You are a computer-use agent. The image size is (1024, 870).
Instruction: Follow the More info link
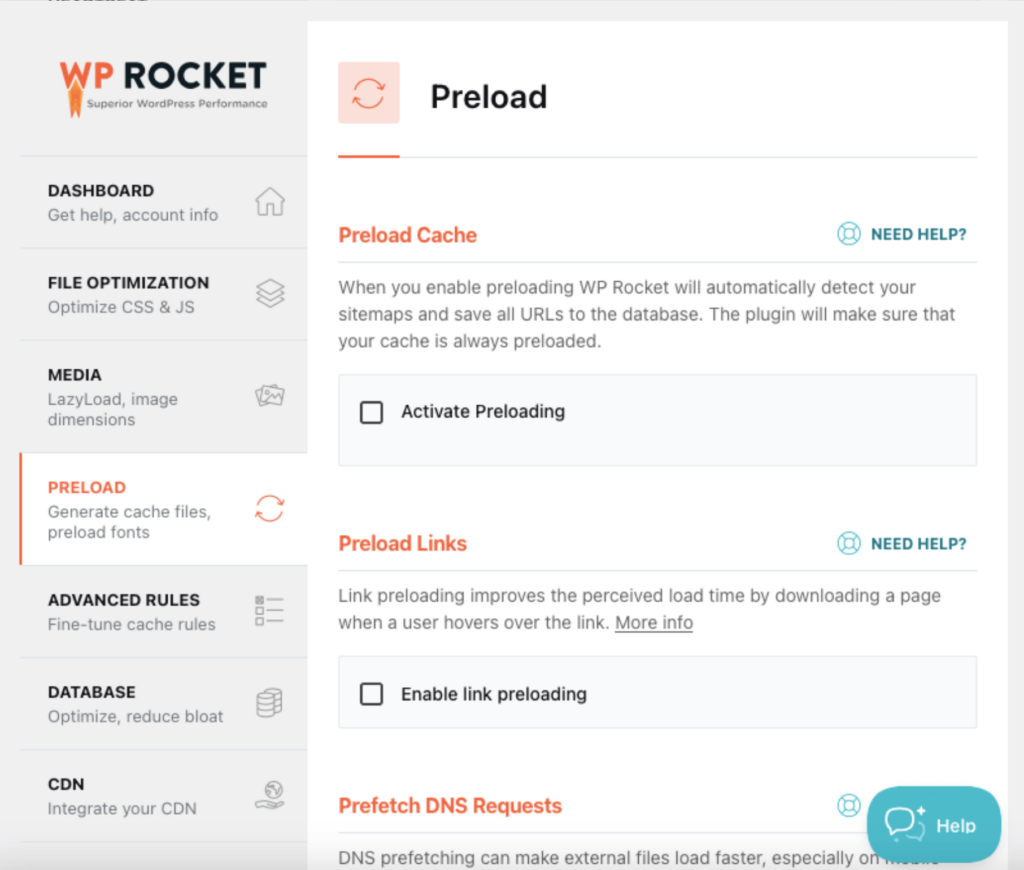click(654, 622)
